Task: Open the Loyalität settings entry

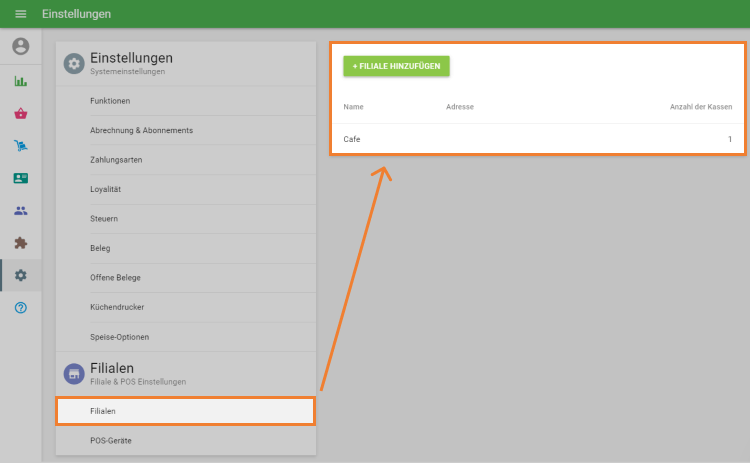Action: [106, 189]
